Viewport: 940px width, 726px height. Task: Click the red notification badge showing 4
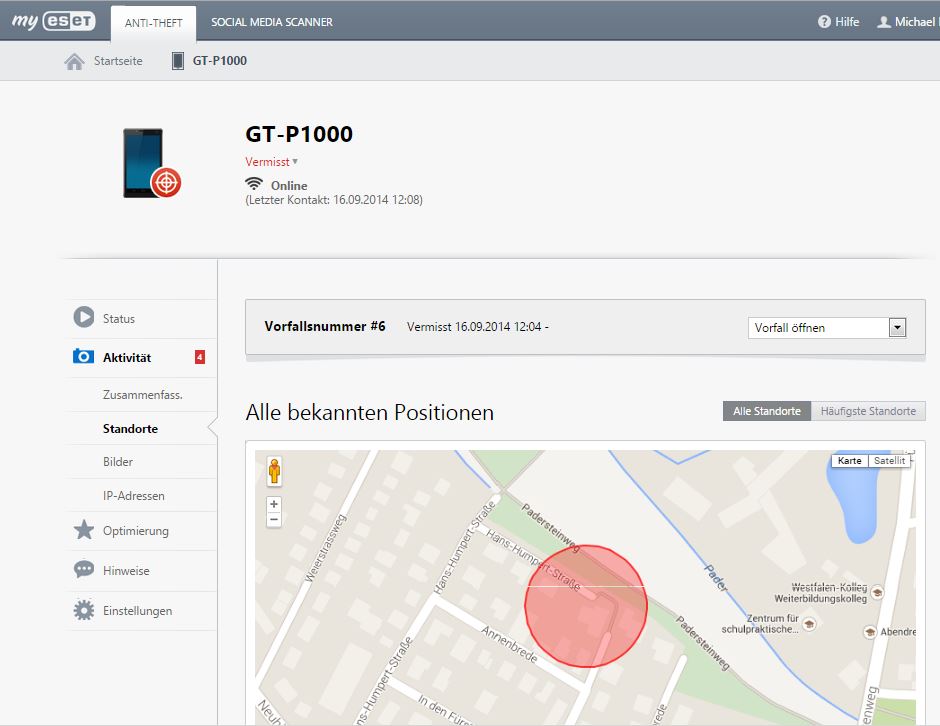point(200,357)
